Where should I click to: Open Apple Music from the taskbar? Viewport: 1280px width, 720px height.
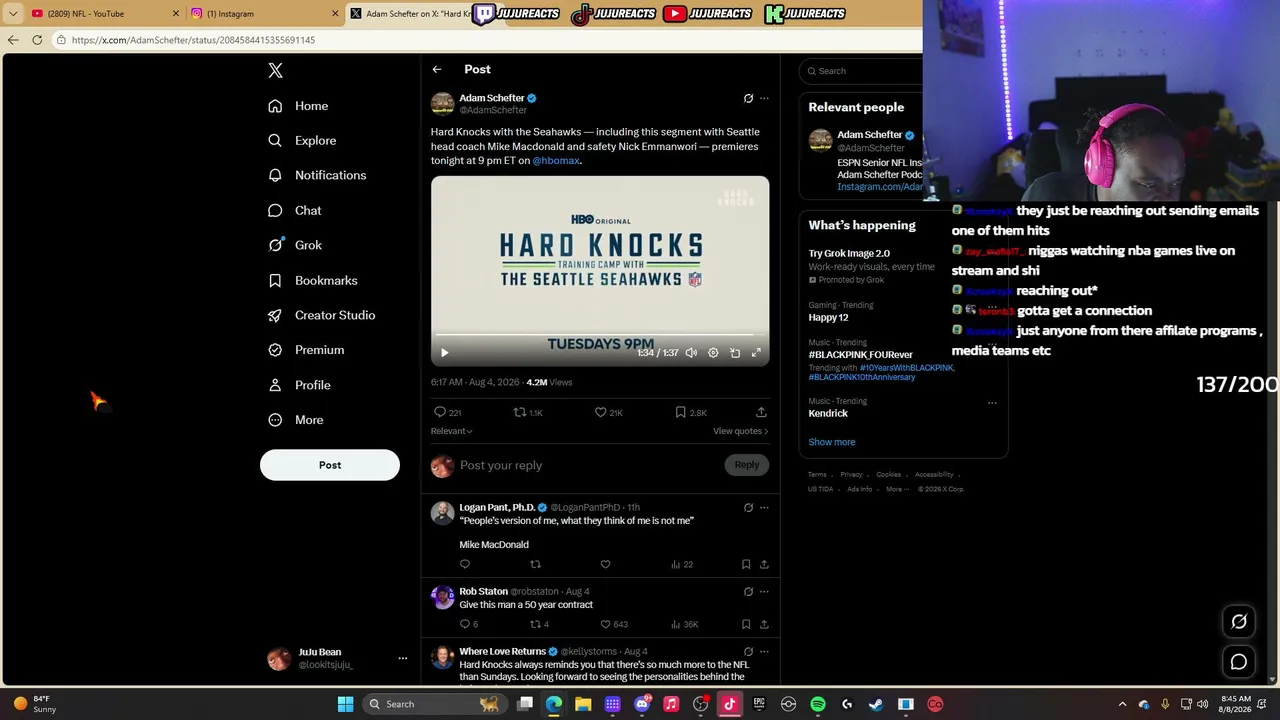671,704
